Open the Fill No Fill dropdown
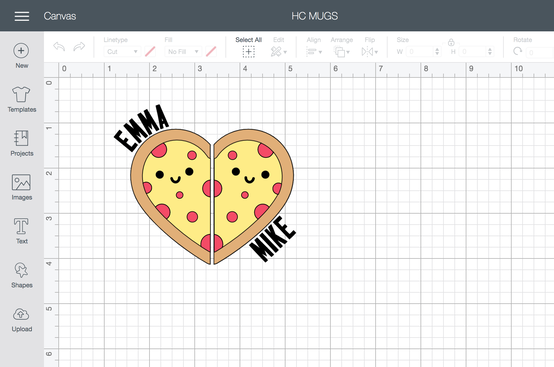 (183, 52)
